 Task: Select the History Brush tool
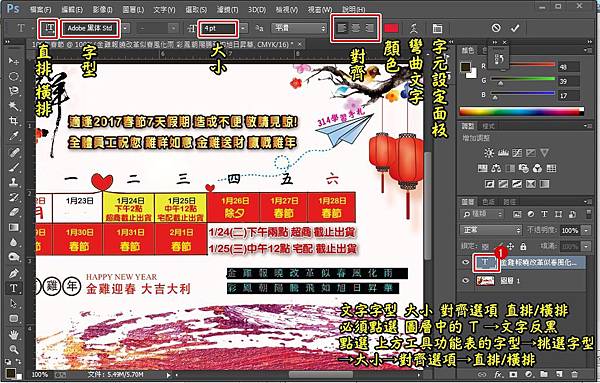tap(14, 197)
